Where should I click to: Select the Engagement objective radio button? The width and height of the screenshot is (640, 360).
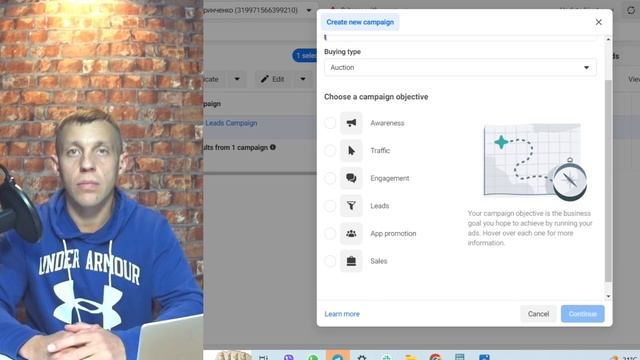(330, 178)
